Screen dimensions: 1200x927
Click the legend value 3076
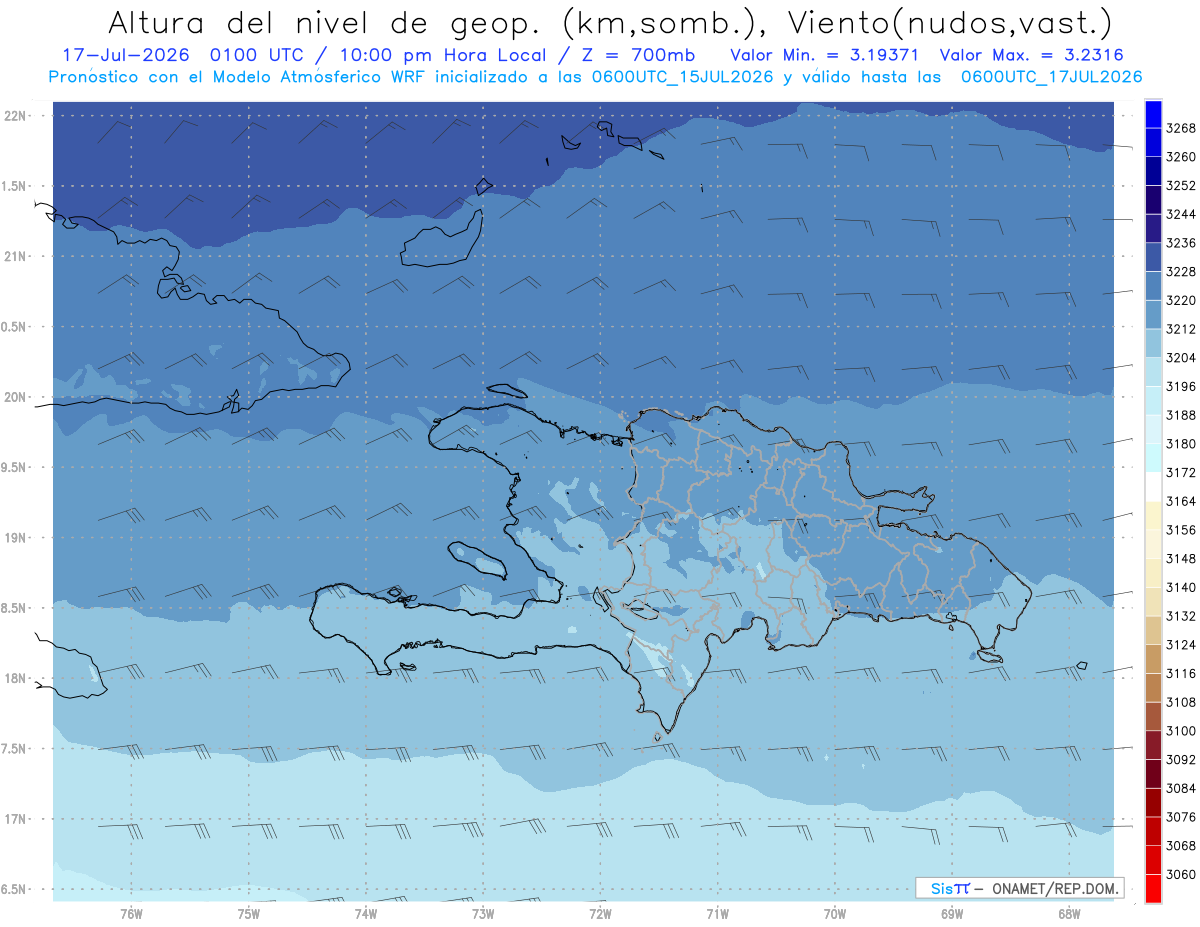coord(1181,817)
